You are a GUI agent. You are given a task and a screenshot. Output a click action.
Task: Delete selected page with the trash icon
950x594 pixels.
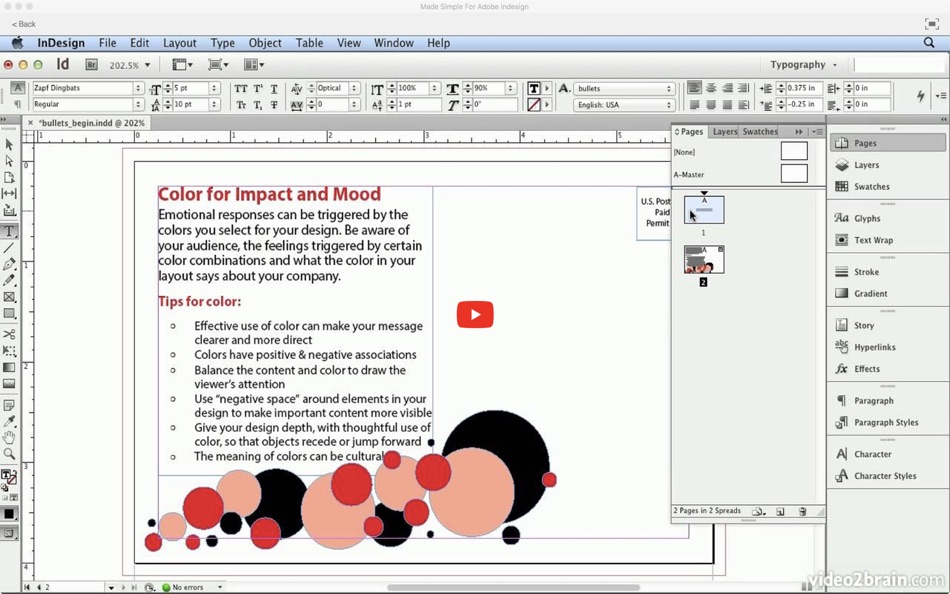[x=803, y=512]
